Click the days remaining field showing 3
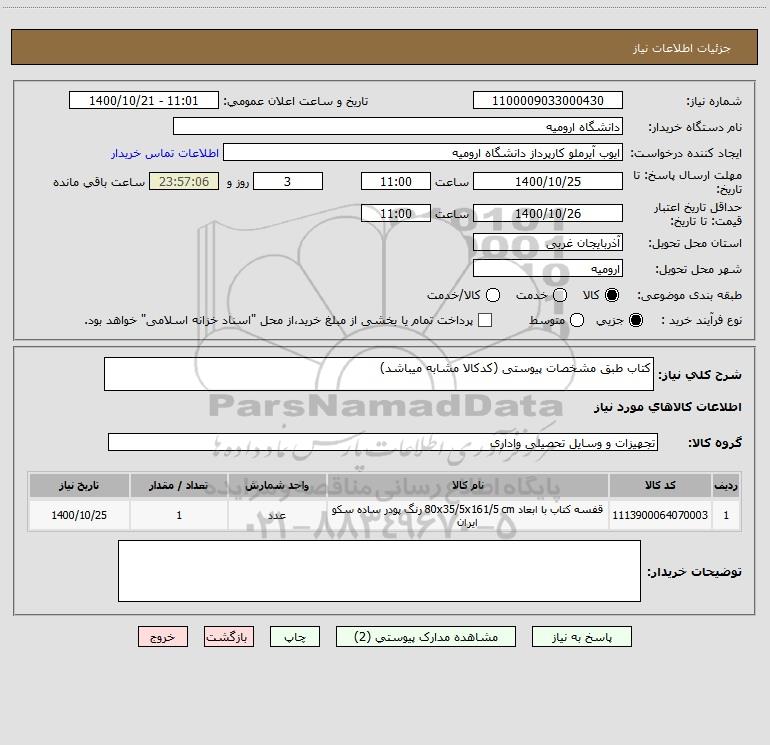Viewport: 770px width, 745px height. point(288,181)
